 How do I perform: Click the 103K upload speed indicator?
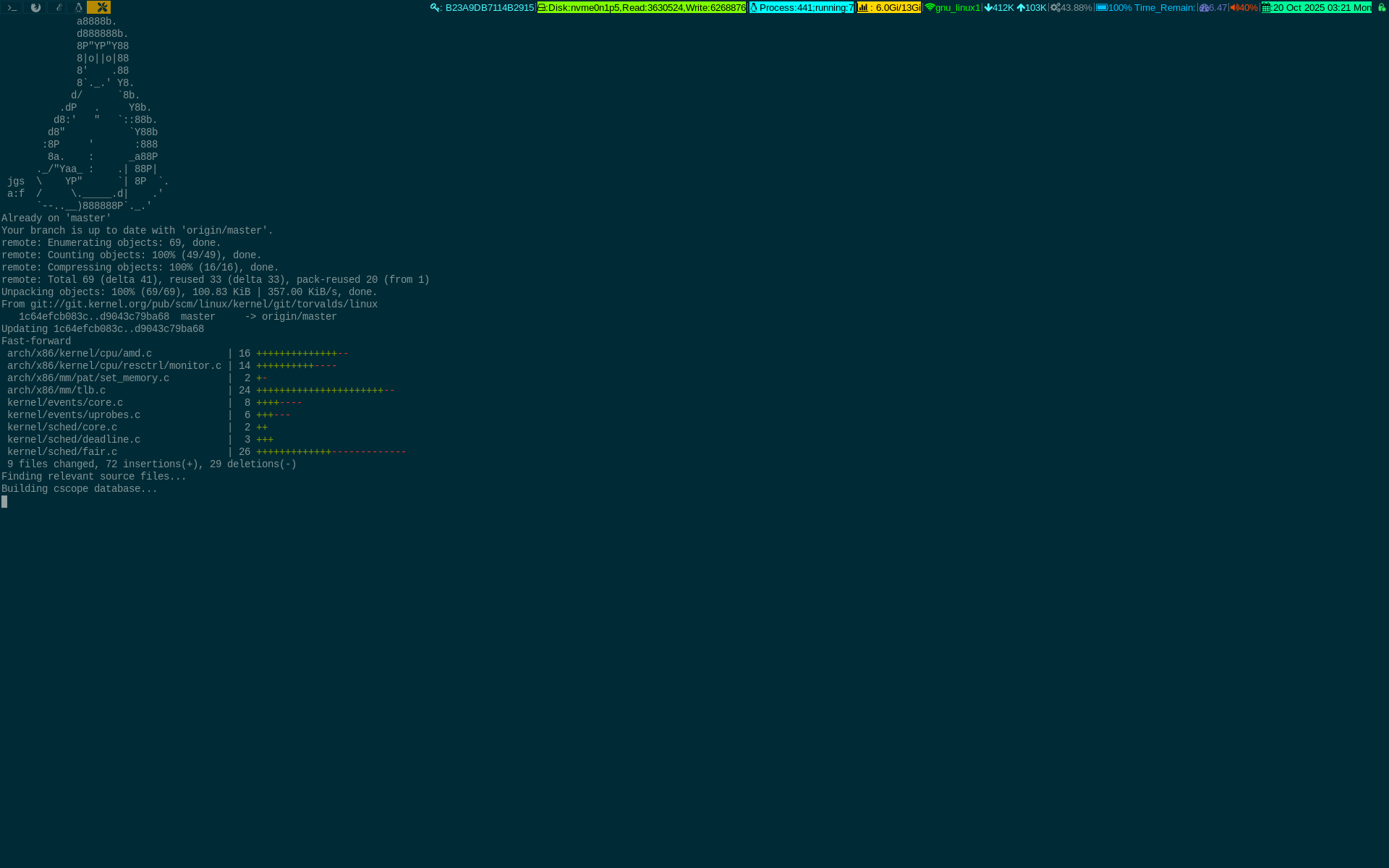(x=1032, y=7)
